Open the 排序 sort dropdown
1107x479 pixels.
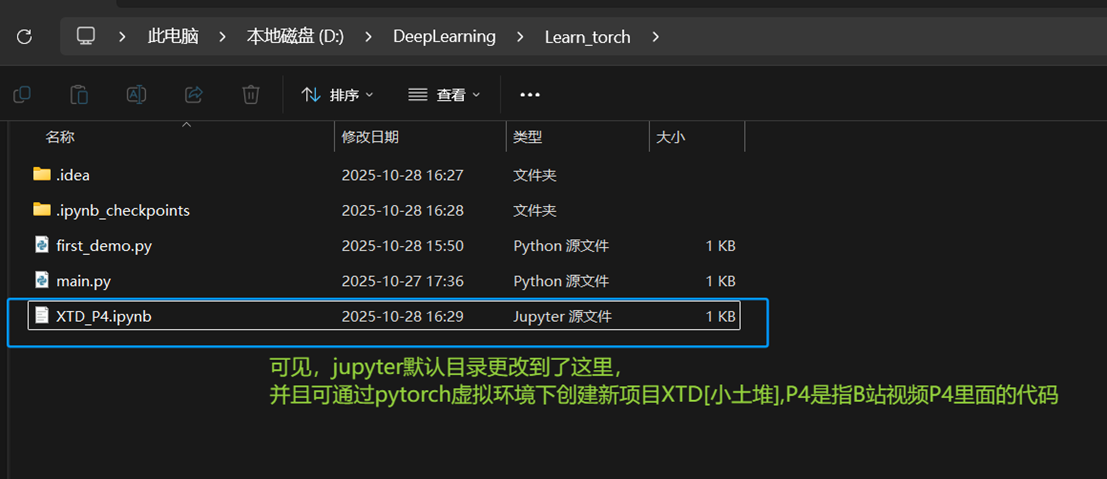(x=337, y=95)
